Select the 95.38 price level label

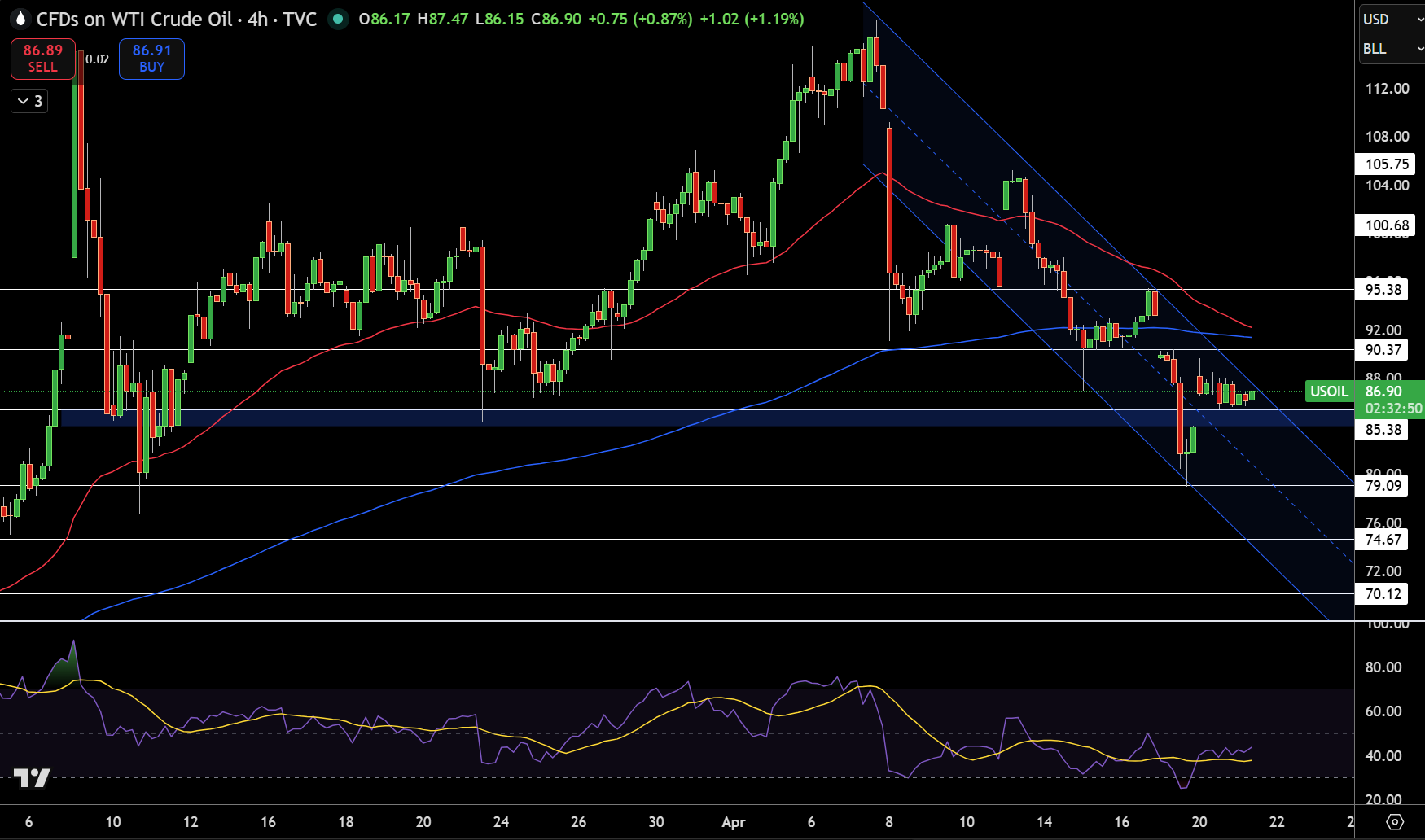[x=1383, y=289]
